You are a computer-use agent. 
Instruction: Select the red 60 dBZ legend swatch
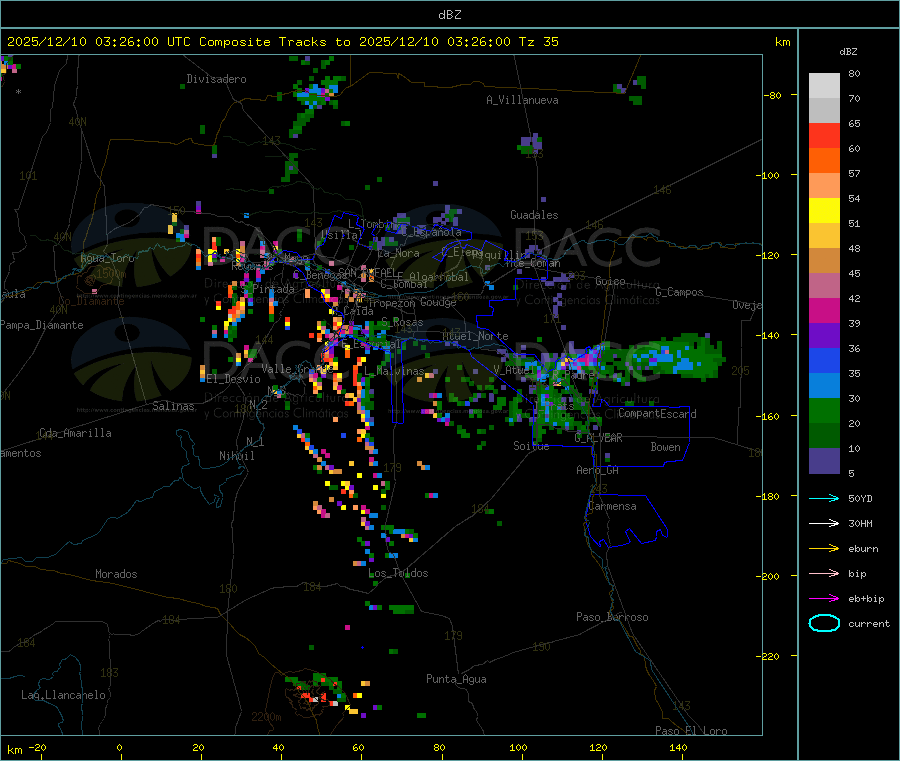click(824, 135)
